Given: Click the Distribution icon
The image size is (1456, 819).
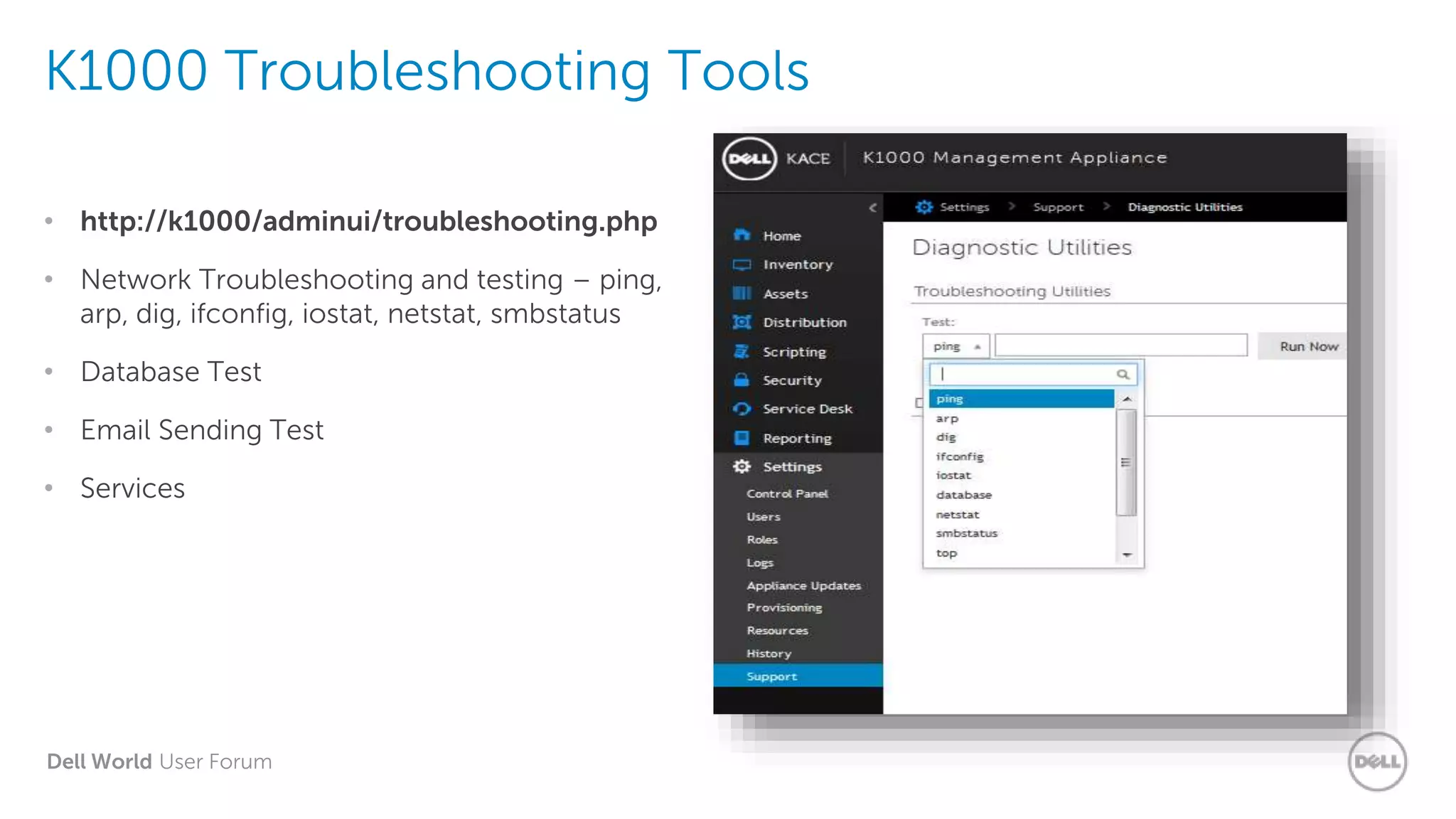Looking at the screenshot, I should point(742,322).
